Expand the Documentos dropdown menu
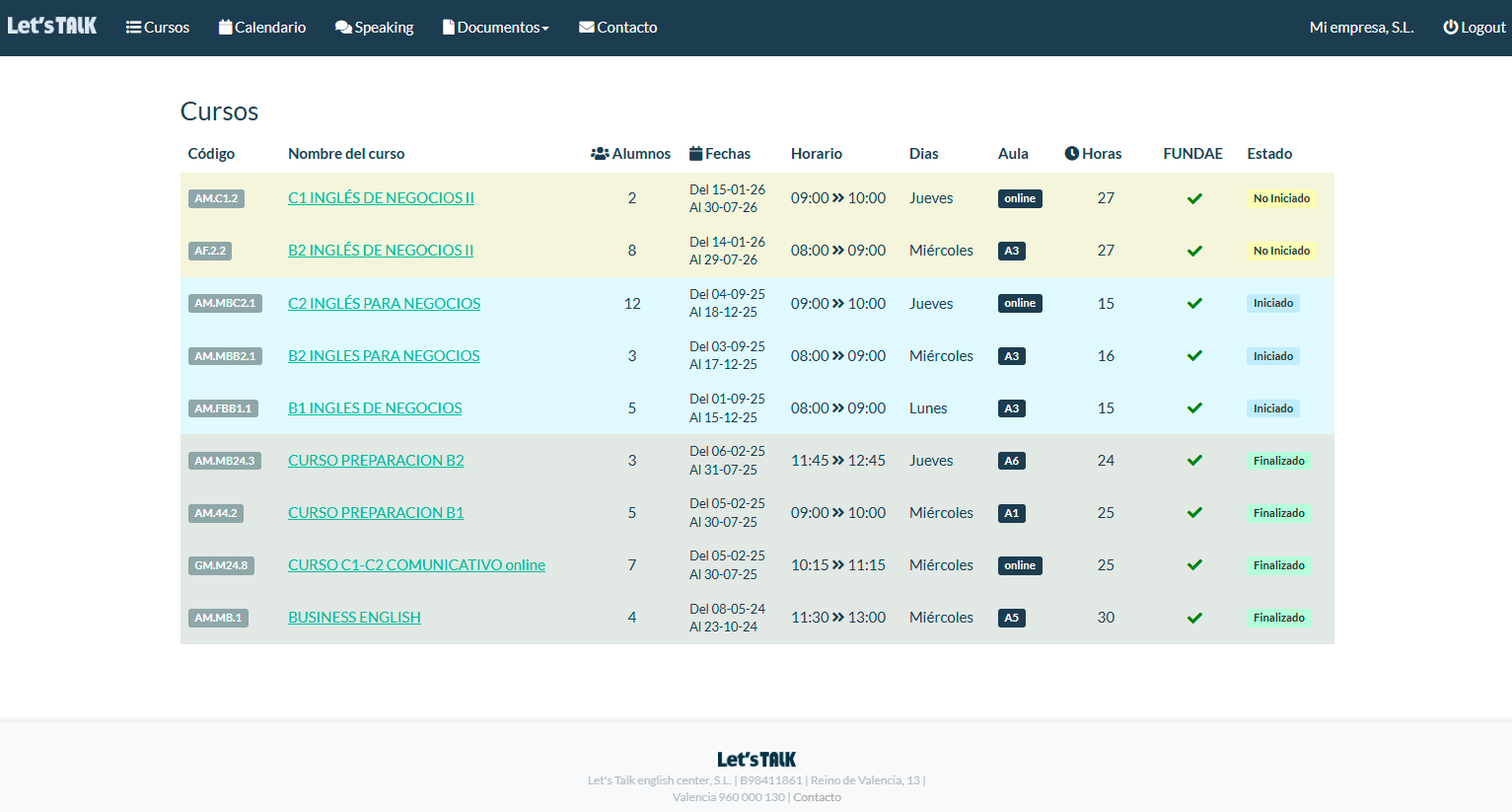Image resolution: width=1512 pixels, height=812 pixels. point(496,28)
